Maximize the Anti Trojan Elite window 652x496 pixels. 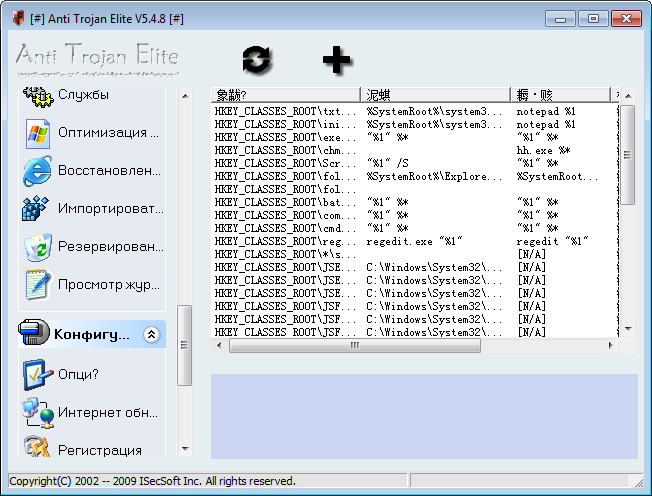point(593,19)
